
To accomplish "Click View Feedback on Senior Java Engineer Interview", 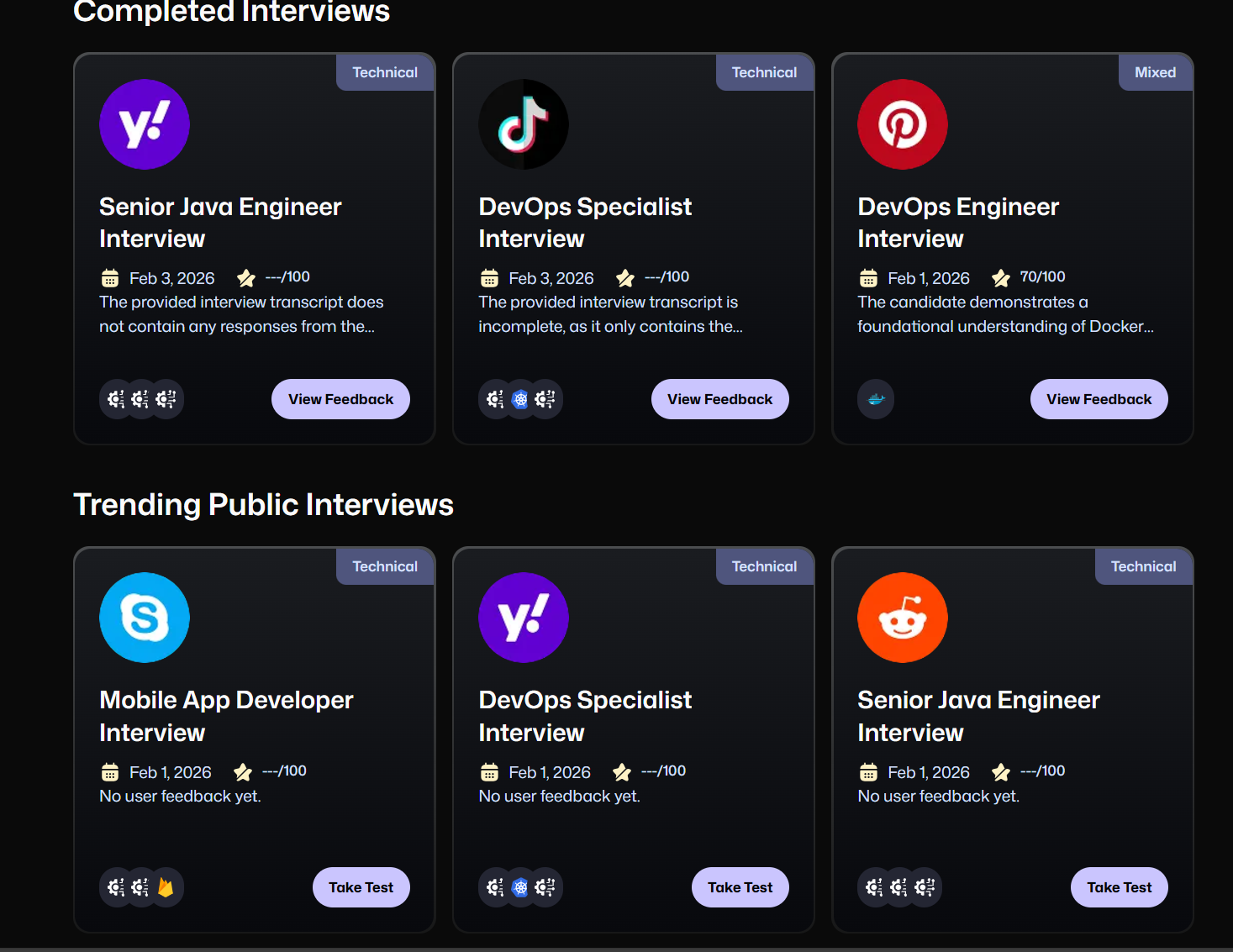I will [340, 399].
